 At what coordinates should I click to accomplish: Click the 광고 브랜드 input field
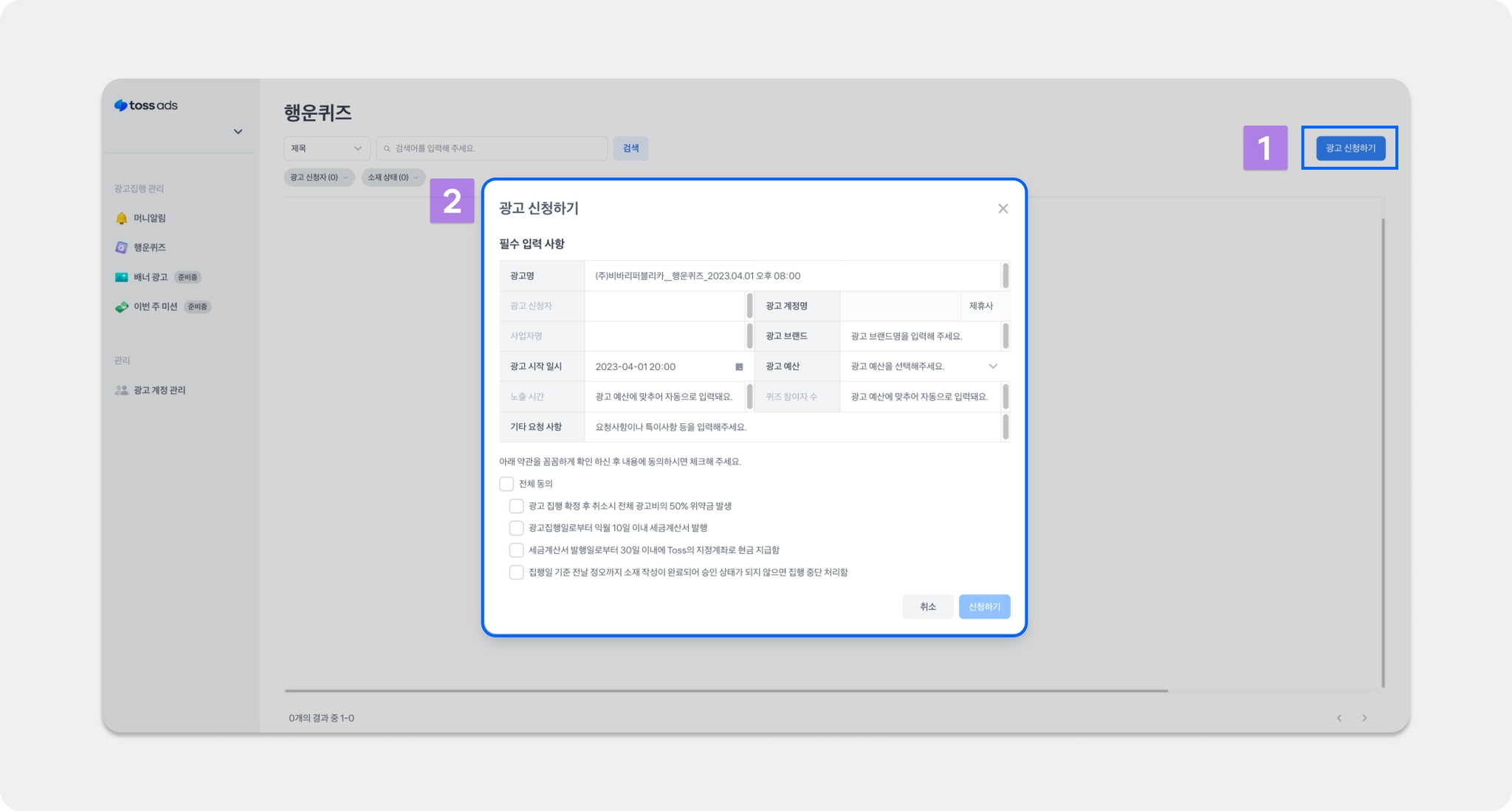click(x=919, y=336)
